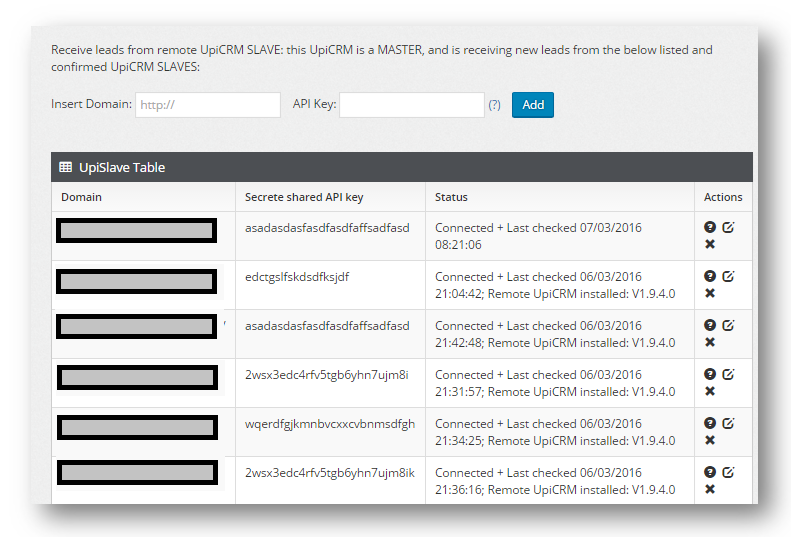Click the status text checked at 21:34:25

pyautogui.click(x=555, y=432)
